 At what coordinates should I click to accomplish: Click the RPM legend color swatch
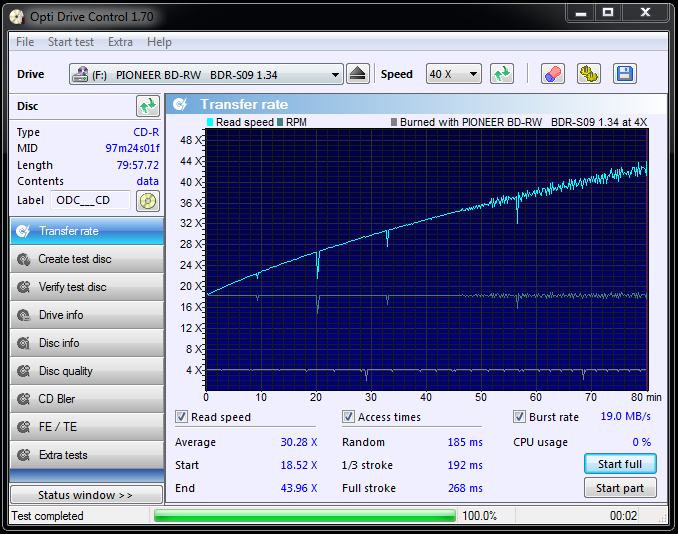click(x=280, y=122)
